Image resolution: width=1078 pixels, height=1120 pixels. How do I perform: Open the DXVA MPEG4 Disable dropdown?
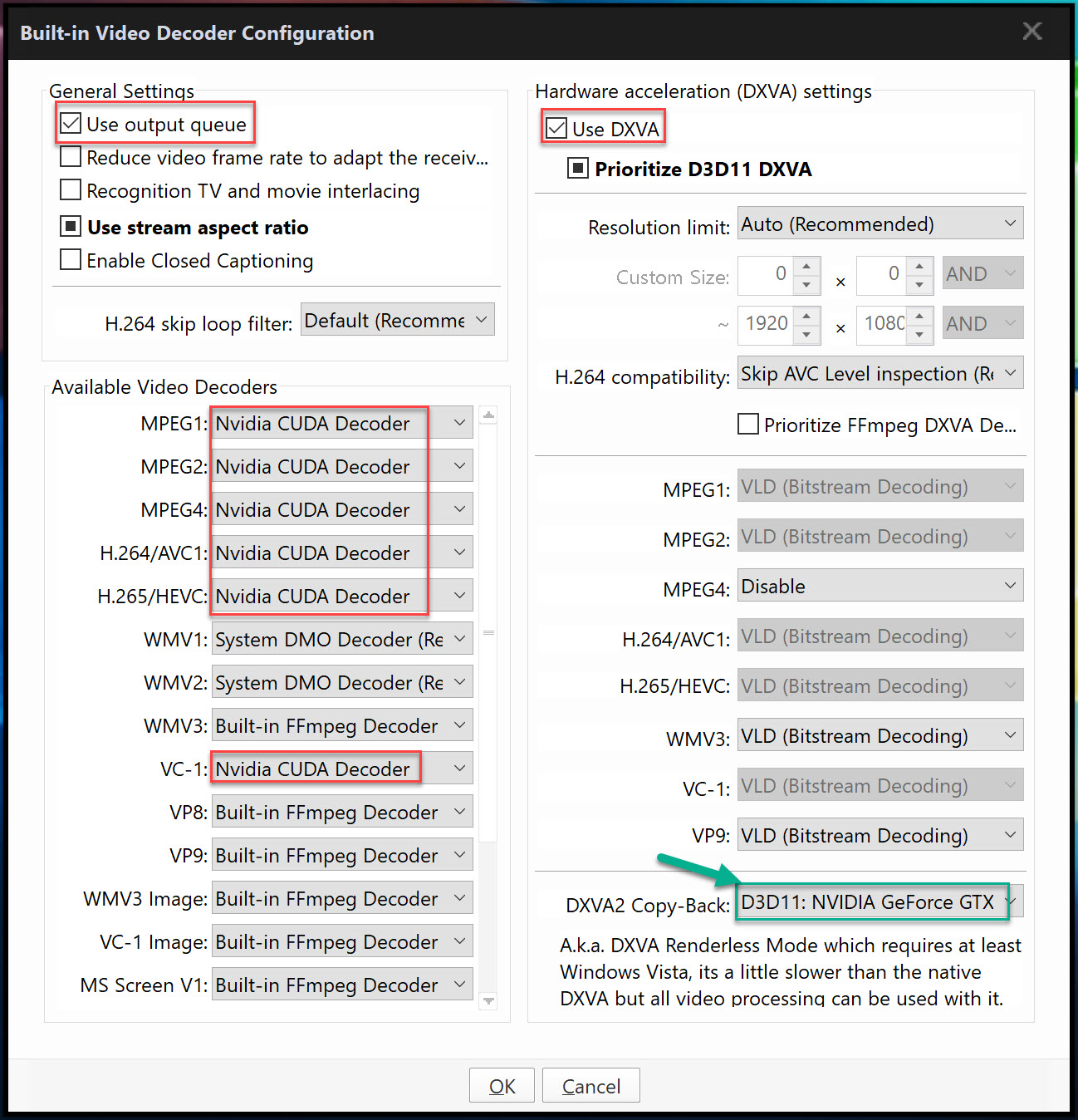pyautogui.click(x=880, y=586)
